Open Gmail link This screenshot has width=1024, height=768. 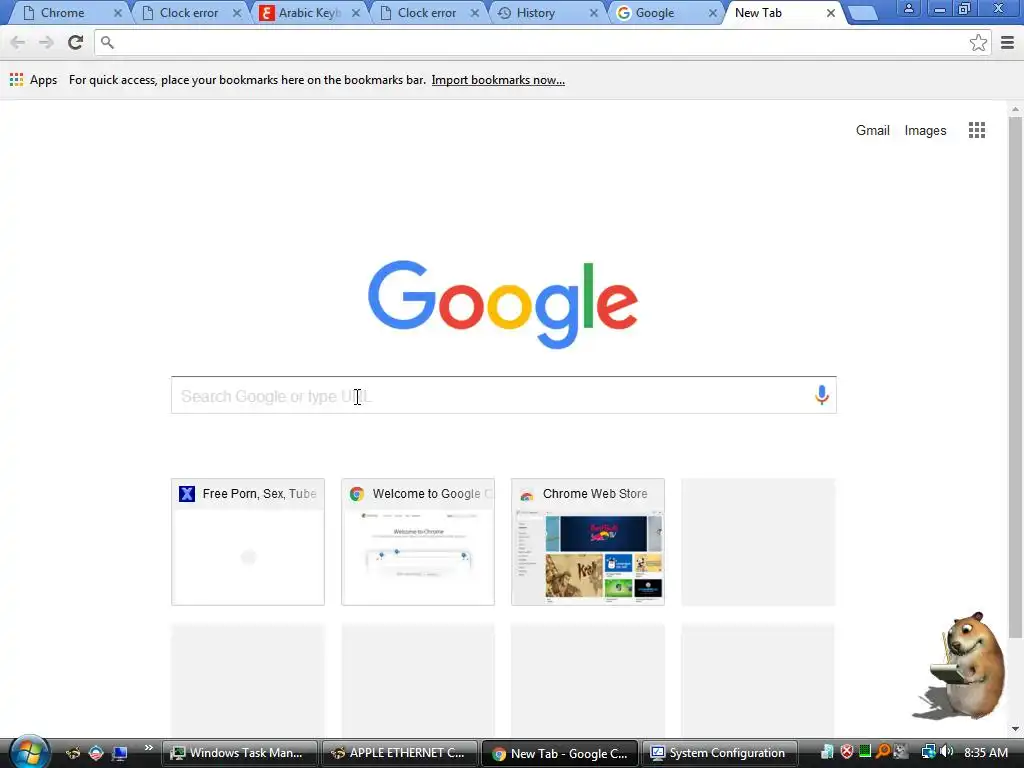coord(872,130)
